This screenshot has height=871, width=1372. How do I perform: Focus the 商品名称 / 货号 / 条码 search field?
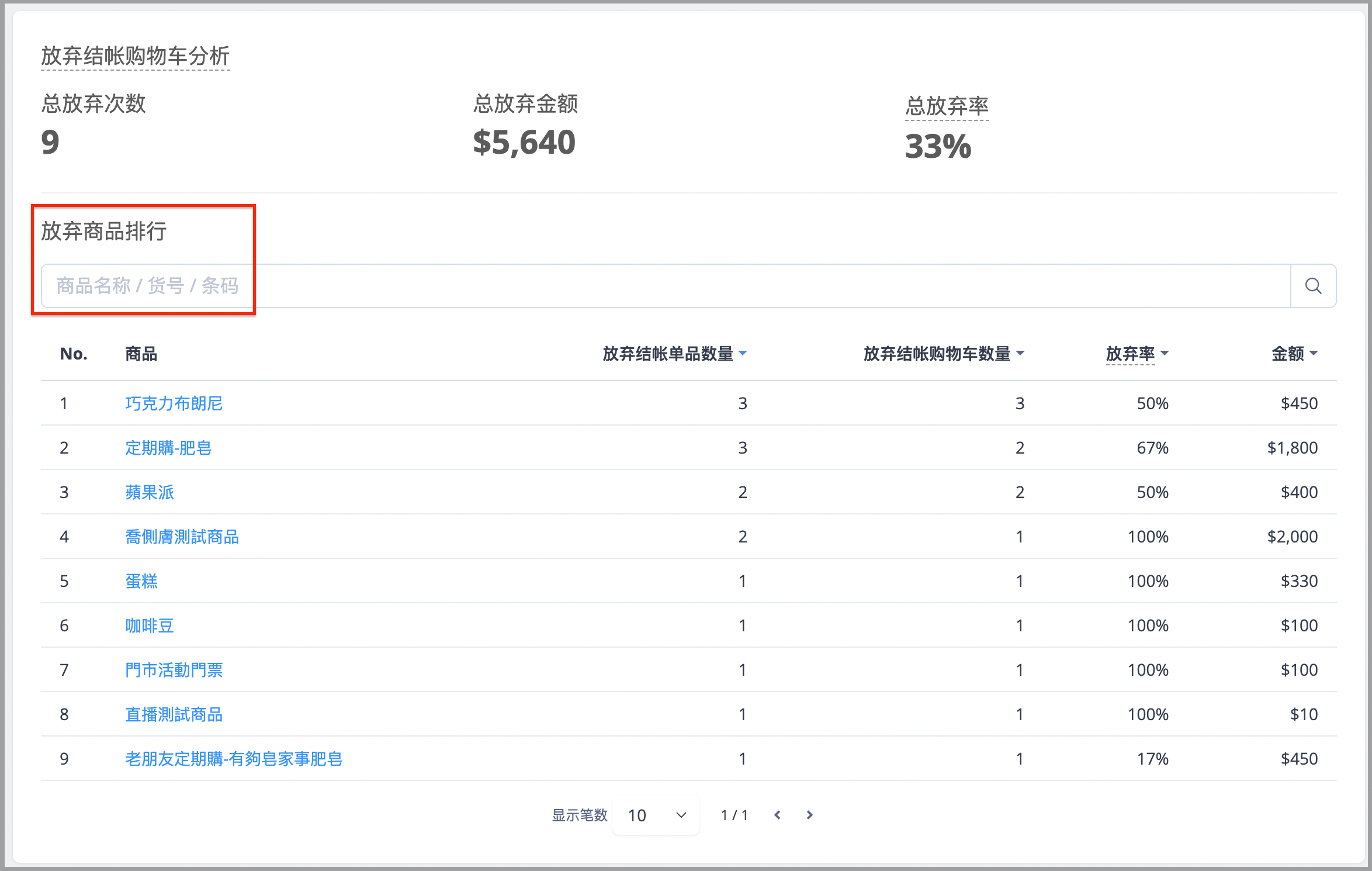point(666,286)
